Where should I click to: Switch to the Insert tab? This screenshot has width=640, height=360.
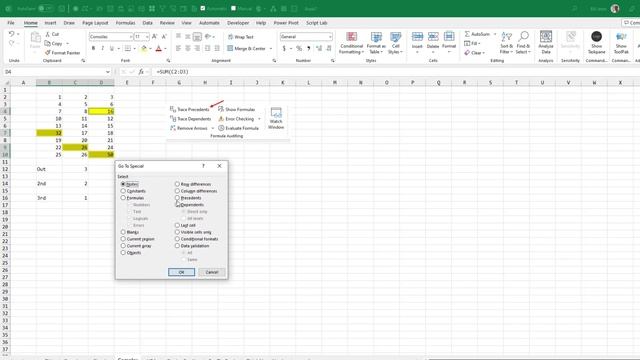click(x=50, y=23)
